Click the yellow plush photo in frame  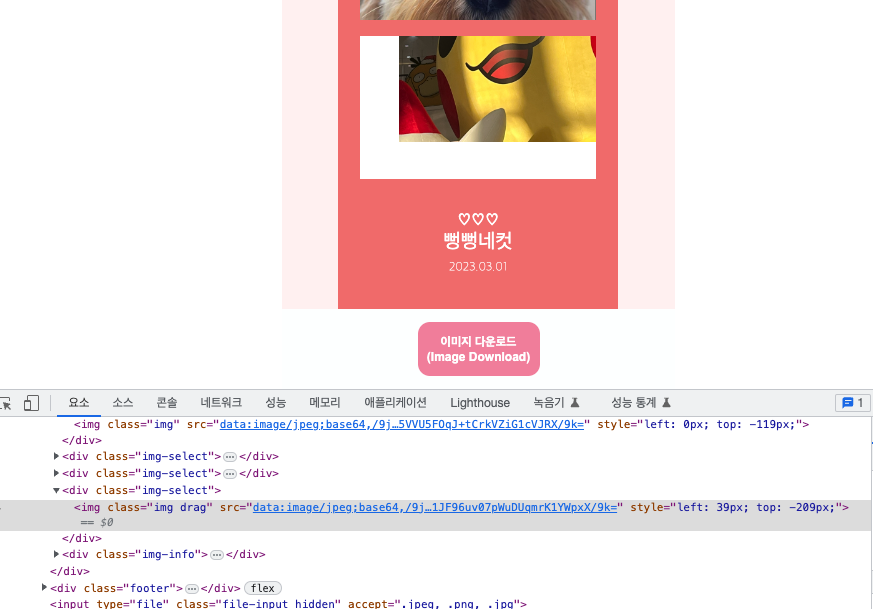tap(497, 89)
